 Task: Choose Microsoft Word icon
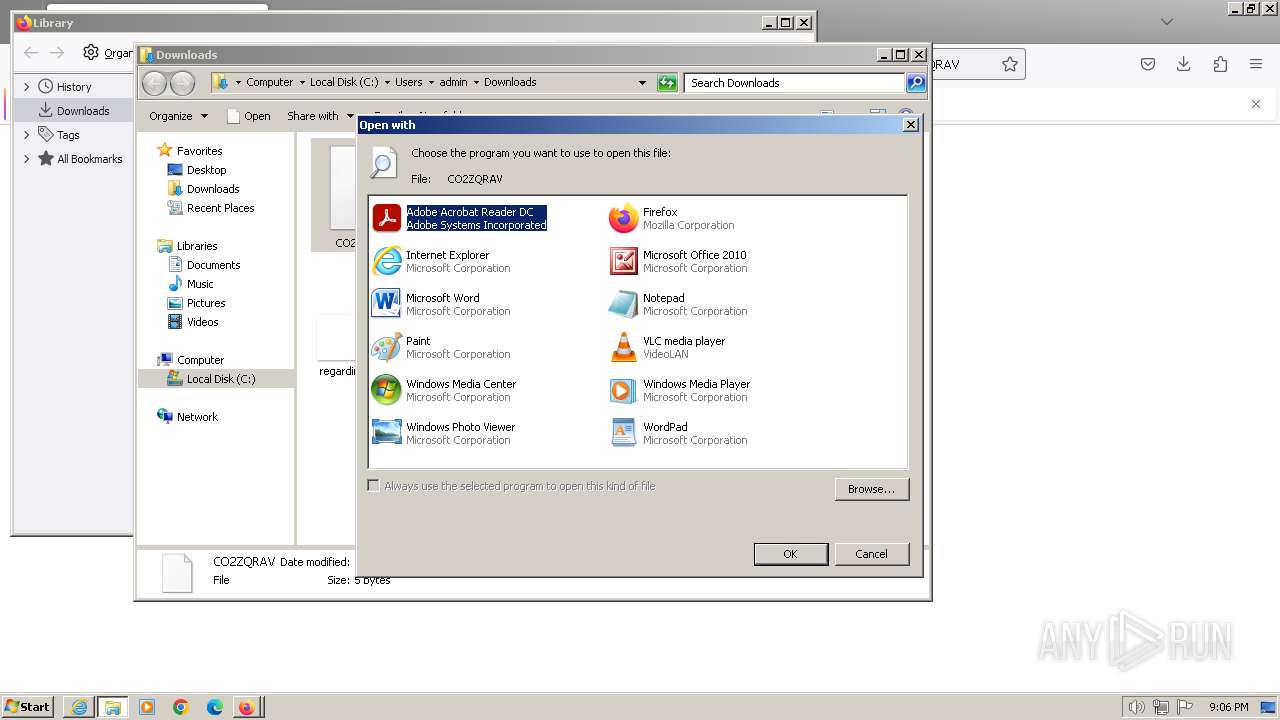point(386,304)
